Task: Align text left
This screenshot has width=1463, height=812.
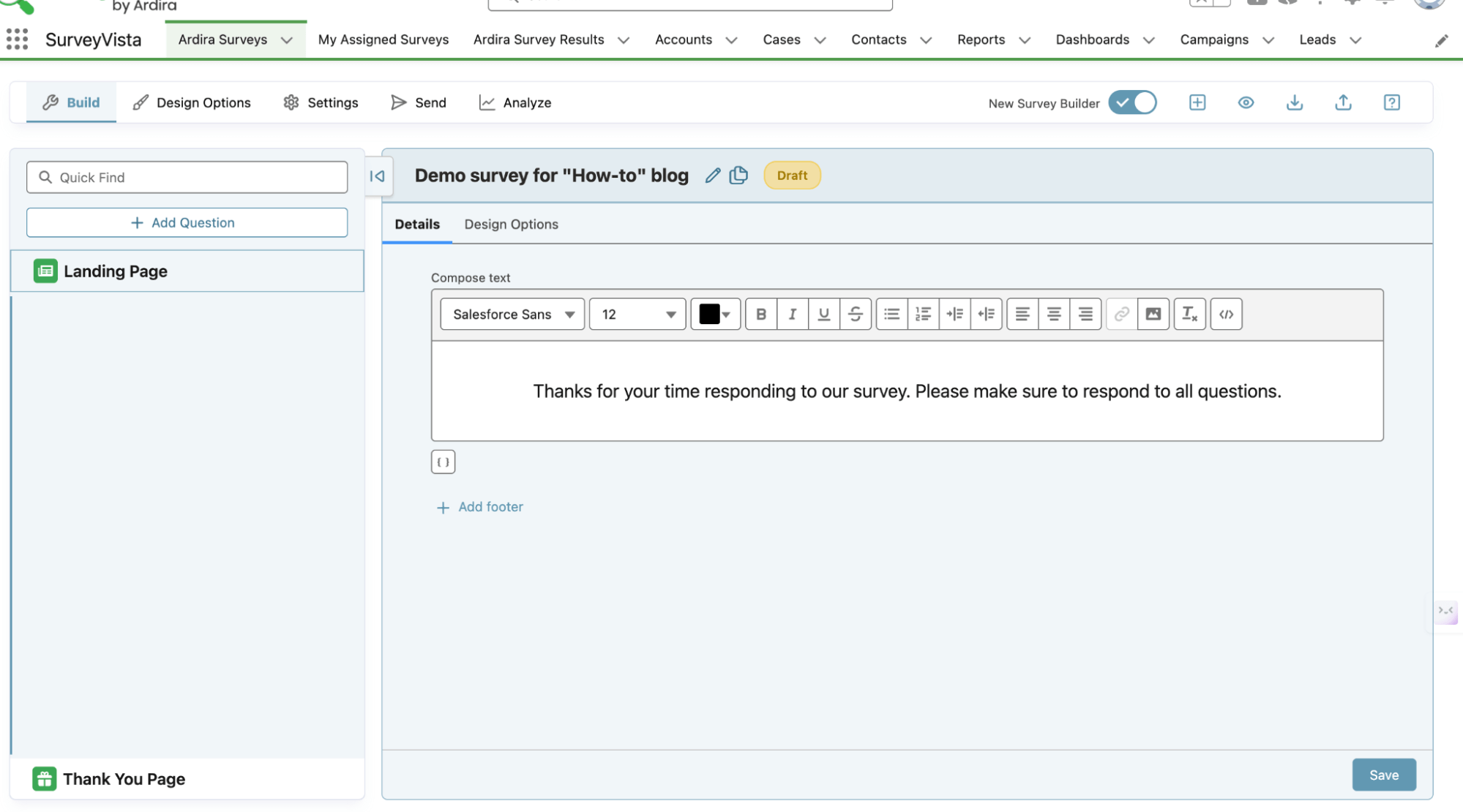Action: pos(1022,314)
